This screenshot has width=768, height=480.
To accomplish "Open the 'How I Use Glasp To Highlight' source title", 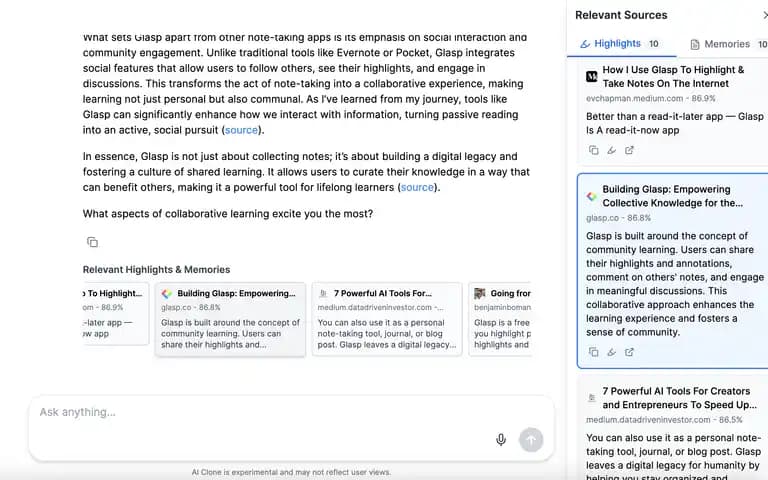I will 673,77.
